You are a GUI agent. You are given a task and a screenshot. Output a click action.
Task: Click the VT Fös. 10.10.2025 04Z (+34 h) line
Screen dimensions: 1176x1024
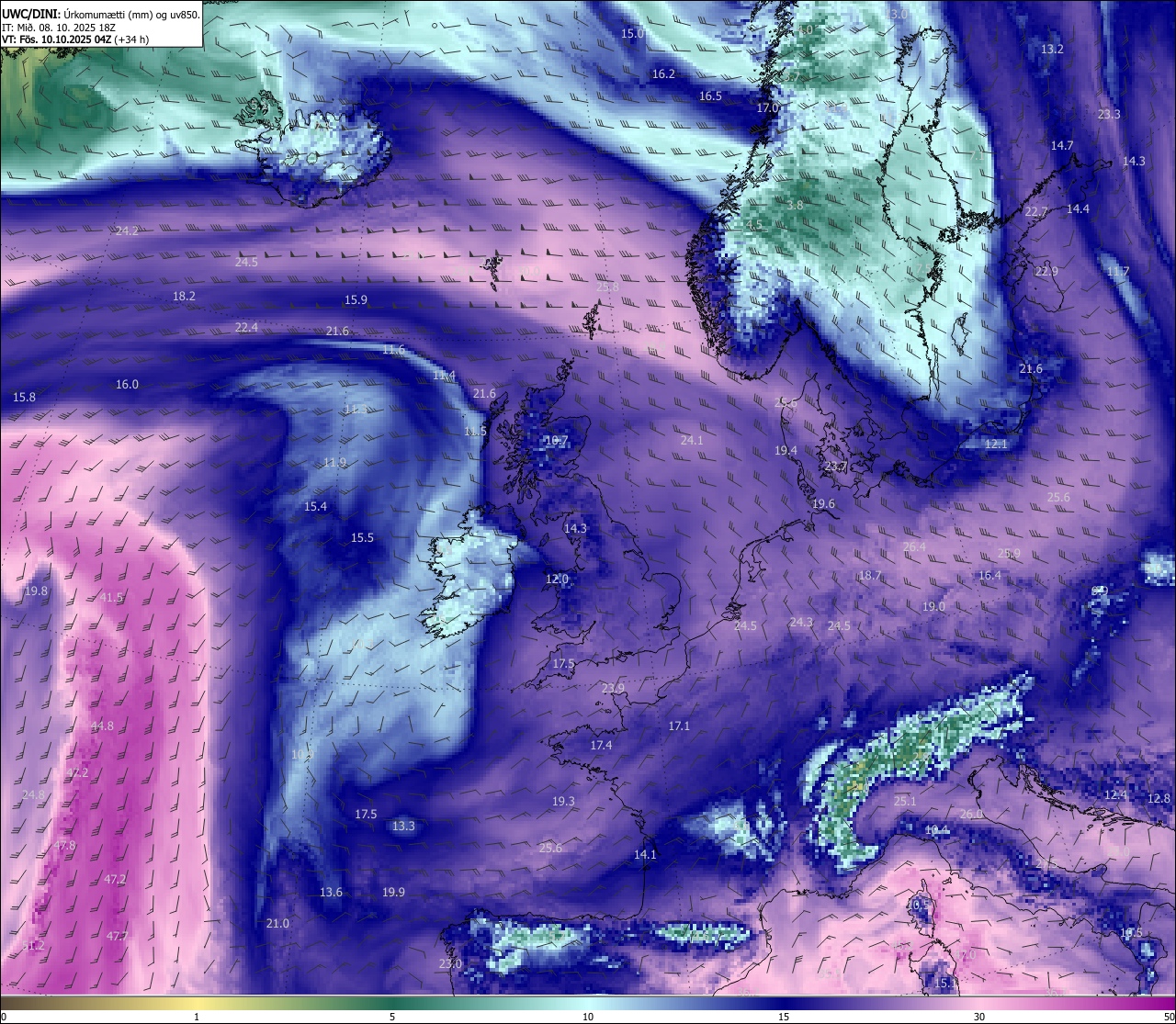(75, 39)
